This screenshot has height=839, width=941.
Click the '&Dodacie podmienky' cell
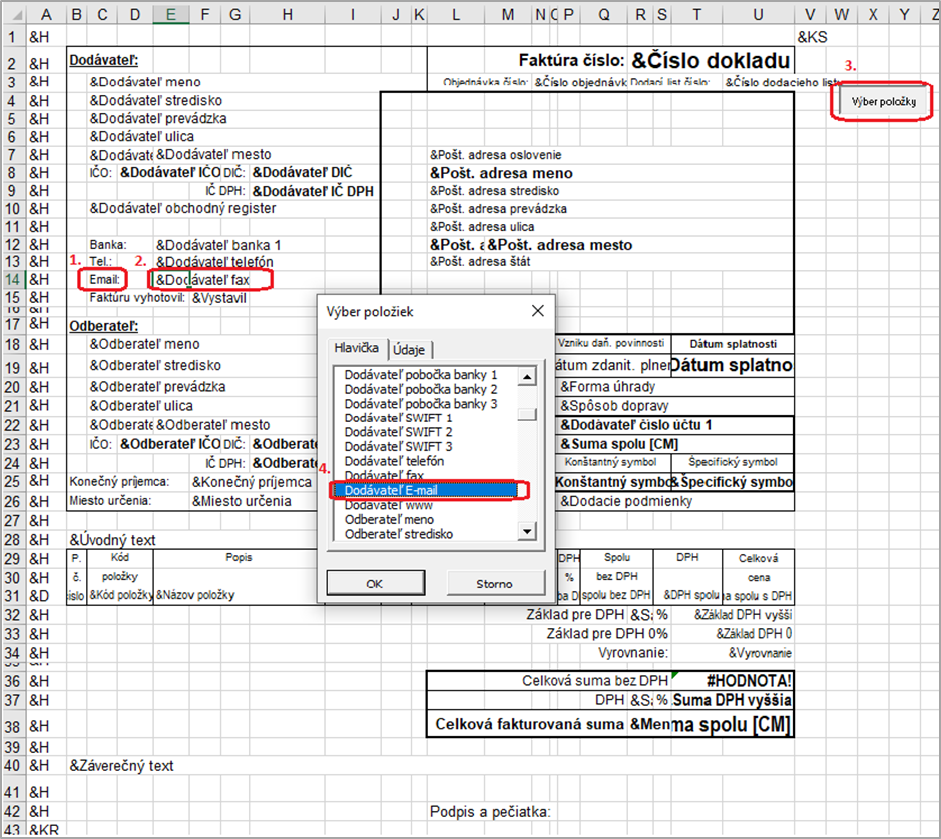626,501
